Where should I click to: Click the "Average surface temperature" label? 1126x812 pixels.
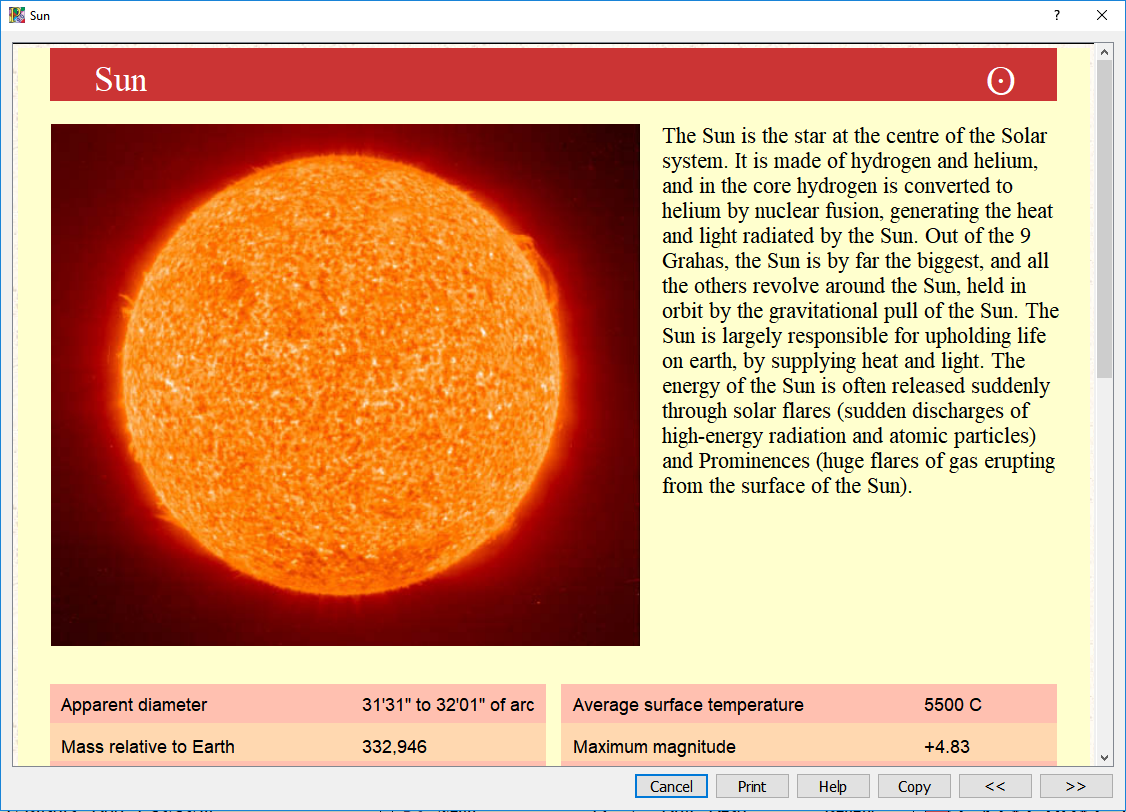point(688,705)
